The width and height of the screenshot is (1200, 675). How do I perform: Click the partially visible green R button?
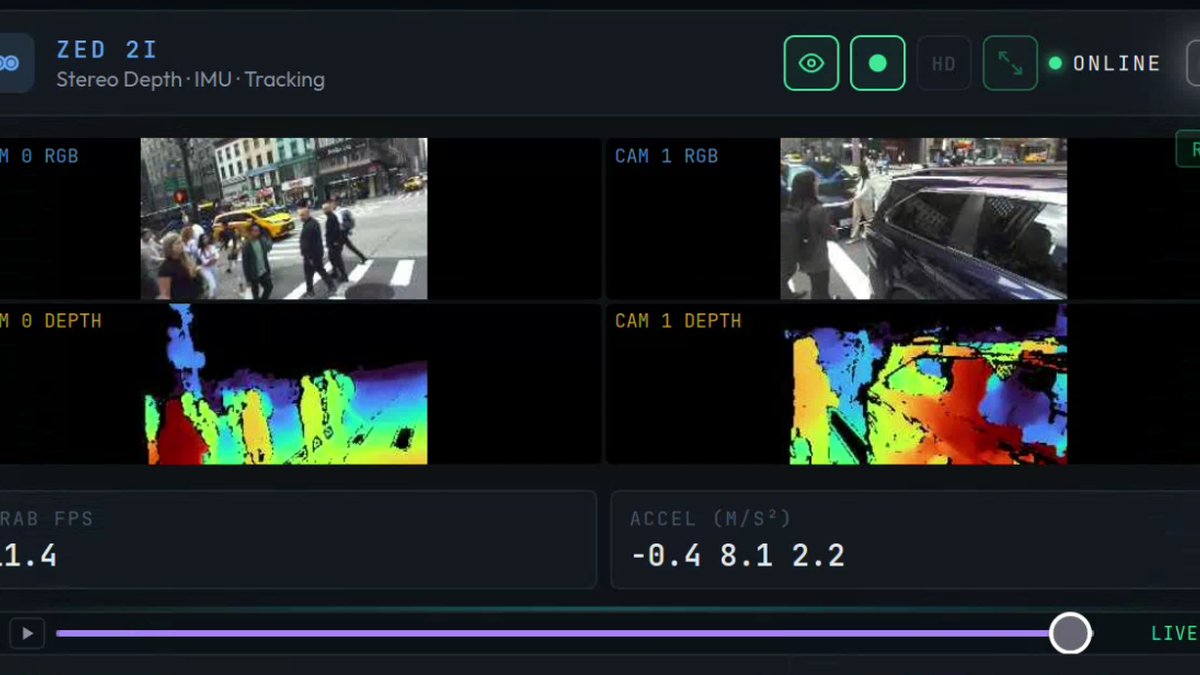click(1188, 149)
